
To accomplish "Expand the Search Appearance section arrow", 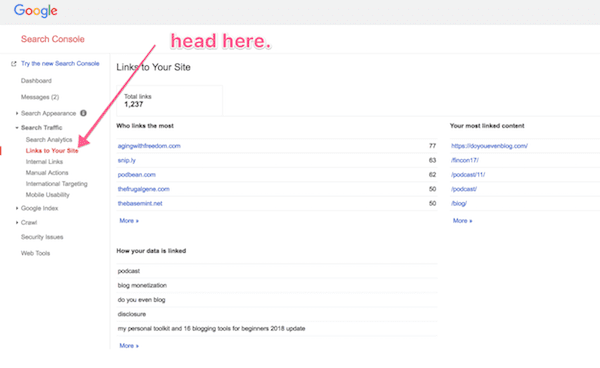I will [17, 113].
